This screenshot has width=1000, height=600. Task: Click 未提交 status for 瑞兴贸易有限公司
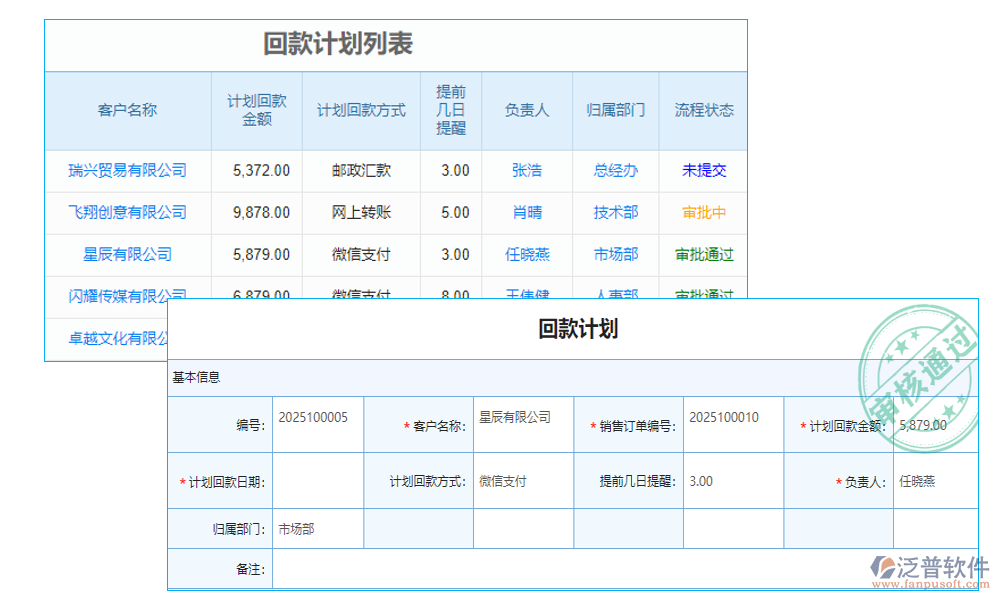point(704,170)
